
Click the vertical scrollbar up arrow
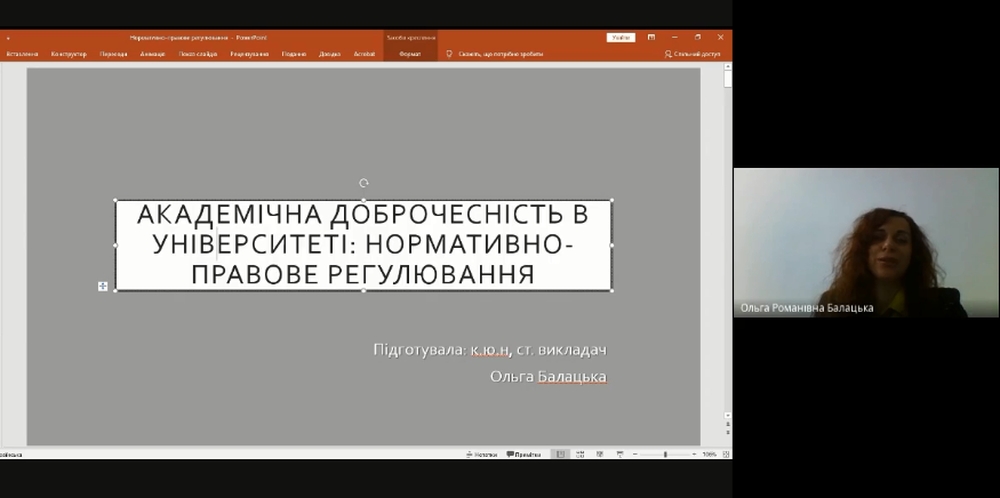(x=728, y=67)
